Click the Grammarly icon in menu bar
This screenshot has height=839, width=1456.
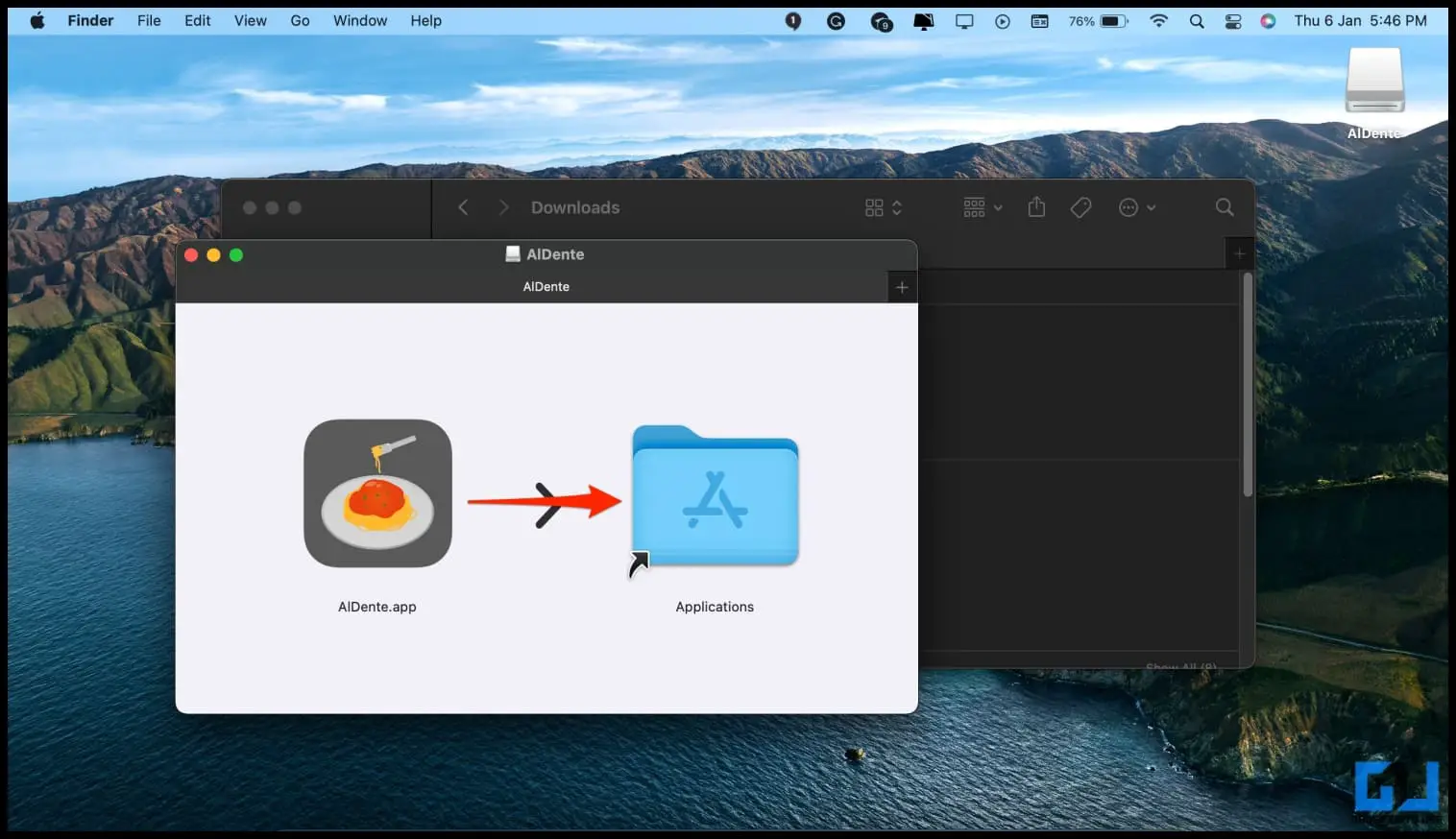point(836,20)
